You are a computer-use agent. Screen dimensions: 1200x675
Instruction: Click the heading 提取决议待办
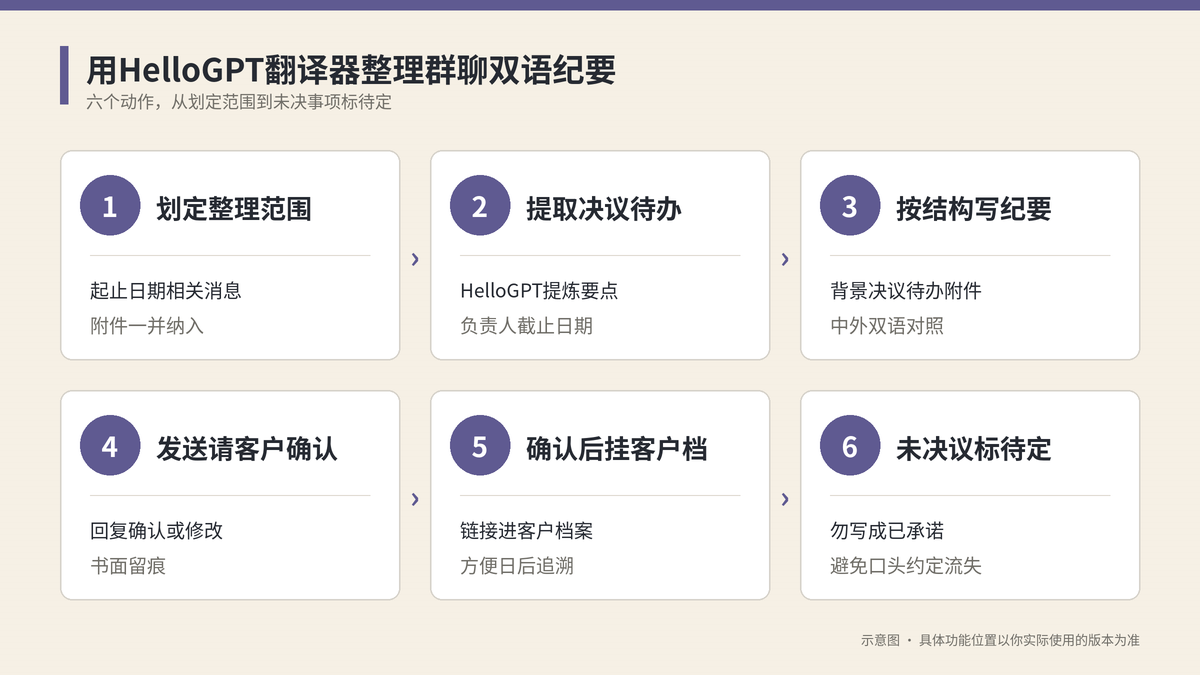click(x=604, y=208)
